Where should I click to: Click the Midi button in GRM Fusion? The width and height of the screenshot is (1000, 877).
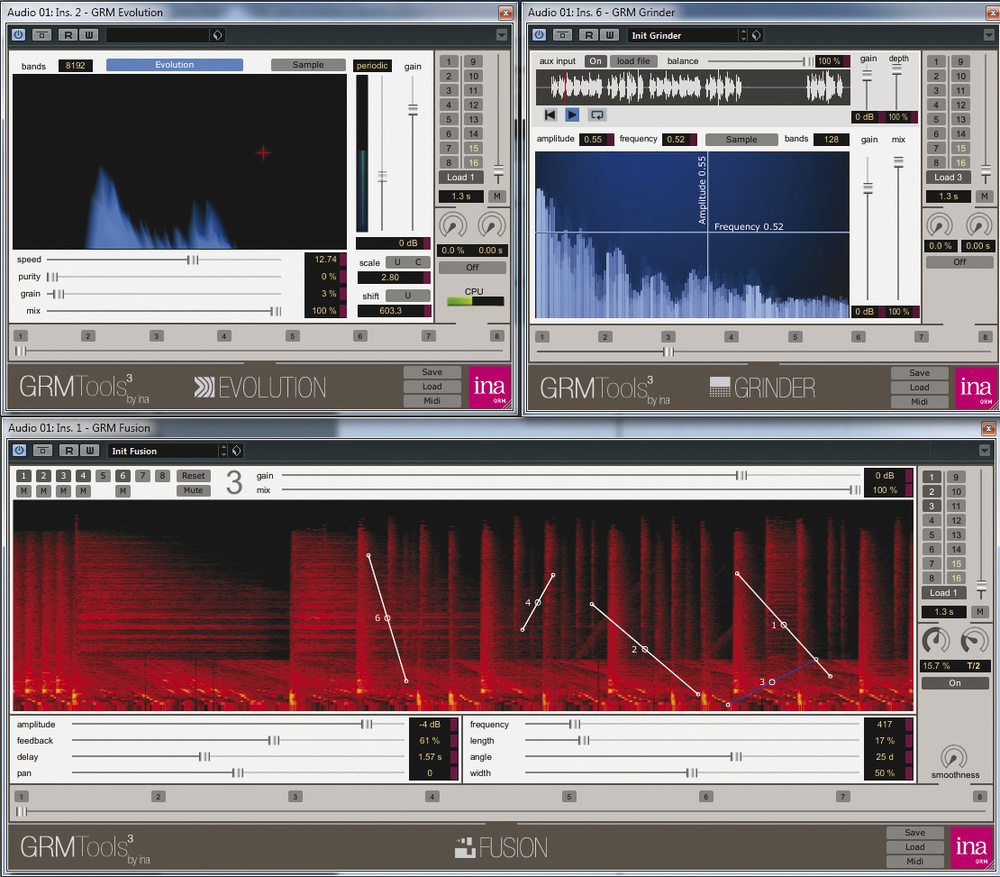[x=915, y=861]
